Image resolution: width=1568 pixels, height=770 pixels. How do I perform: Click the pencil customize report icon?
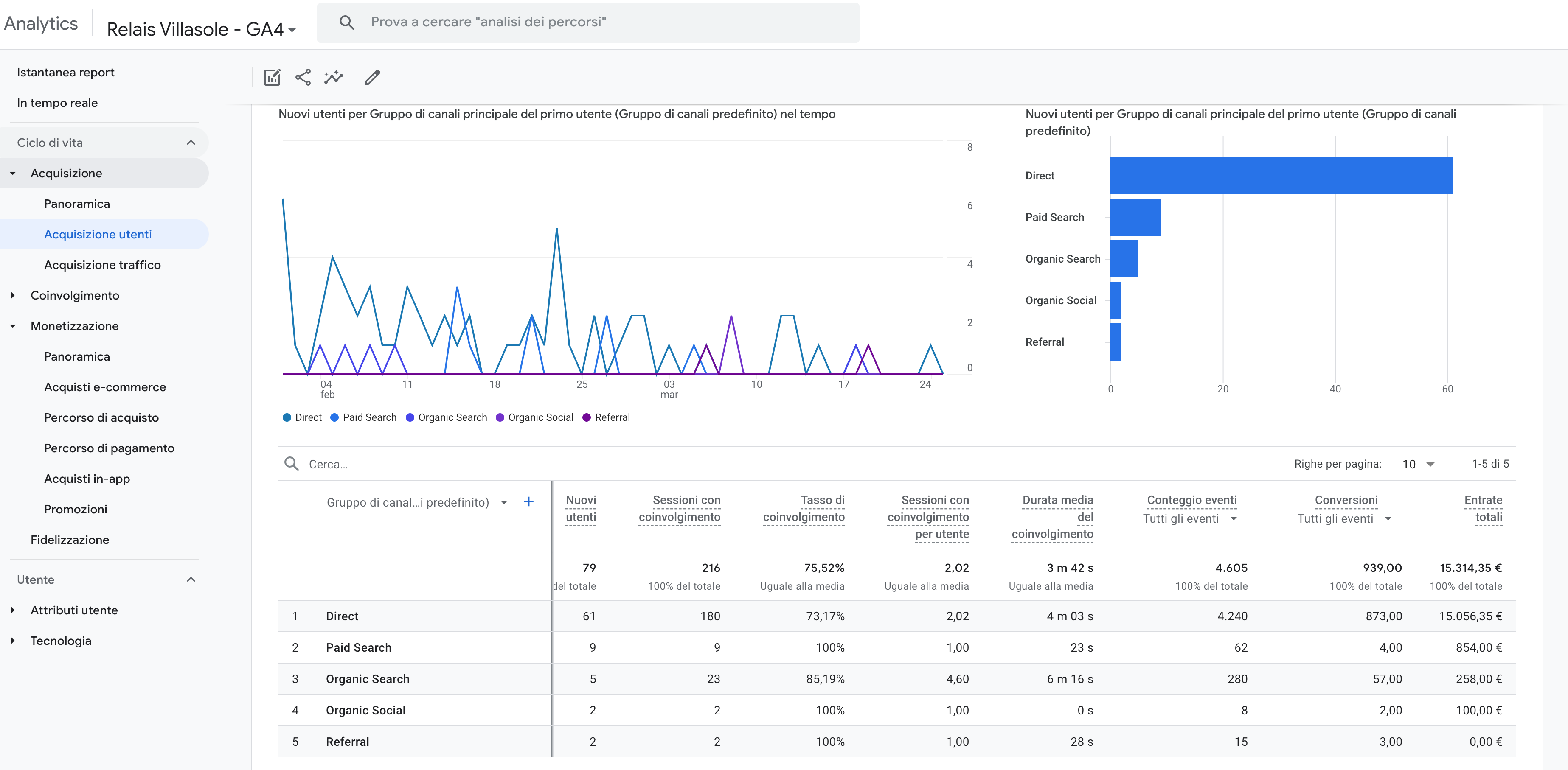(x=372, y=77)
